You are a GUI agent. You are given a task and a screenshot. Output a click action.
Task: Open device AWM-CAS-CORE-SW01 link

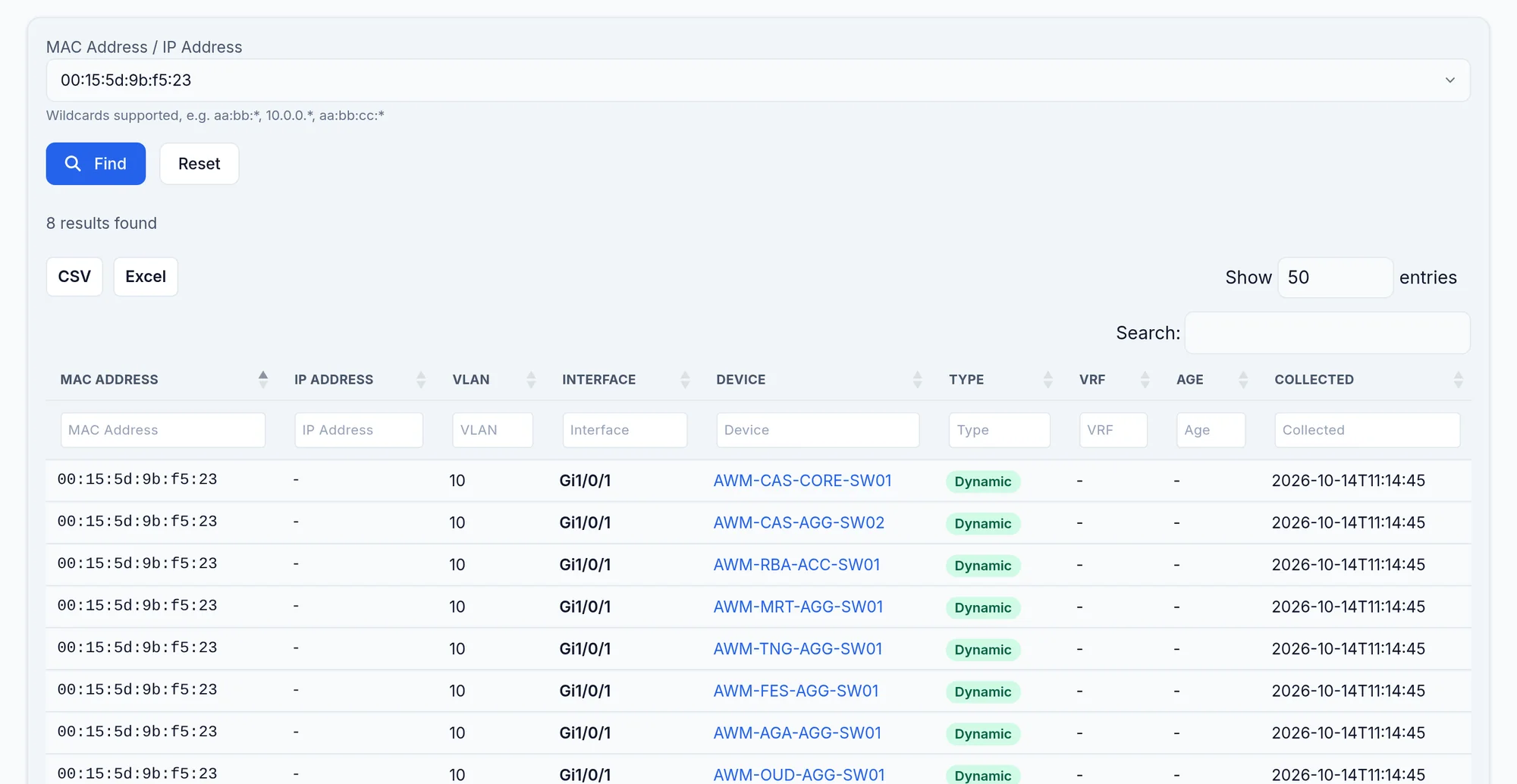point(802,481)
